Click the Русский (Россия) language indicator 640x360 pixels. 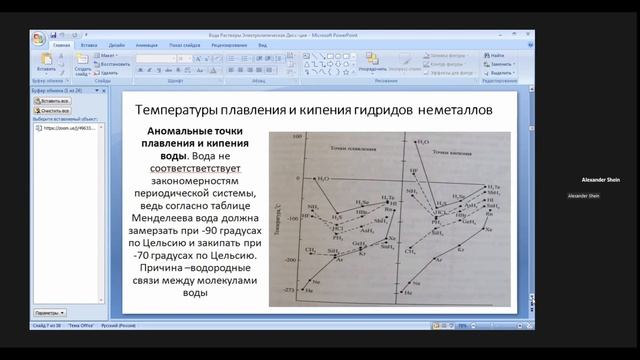pos(118,326)
